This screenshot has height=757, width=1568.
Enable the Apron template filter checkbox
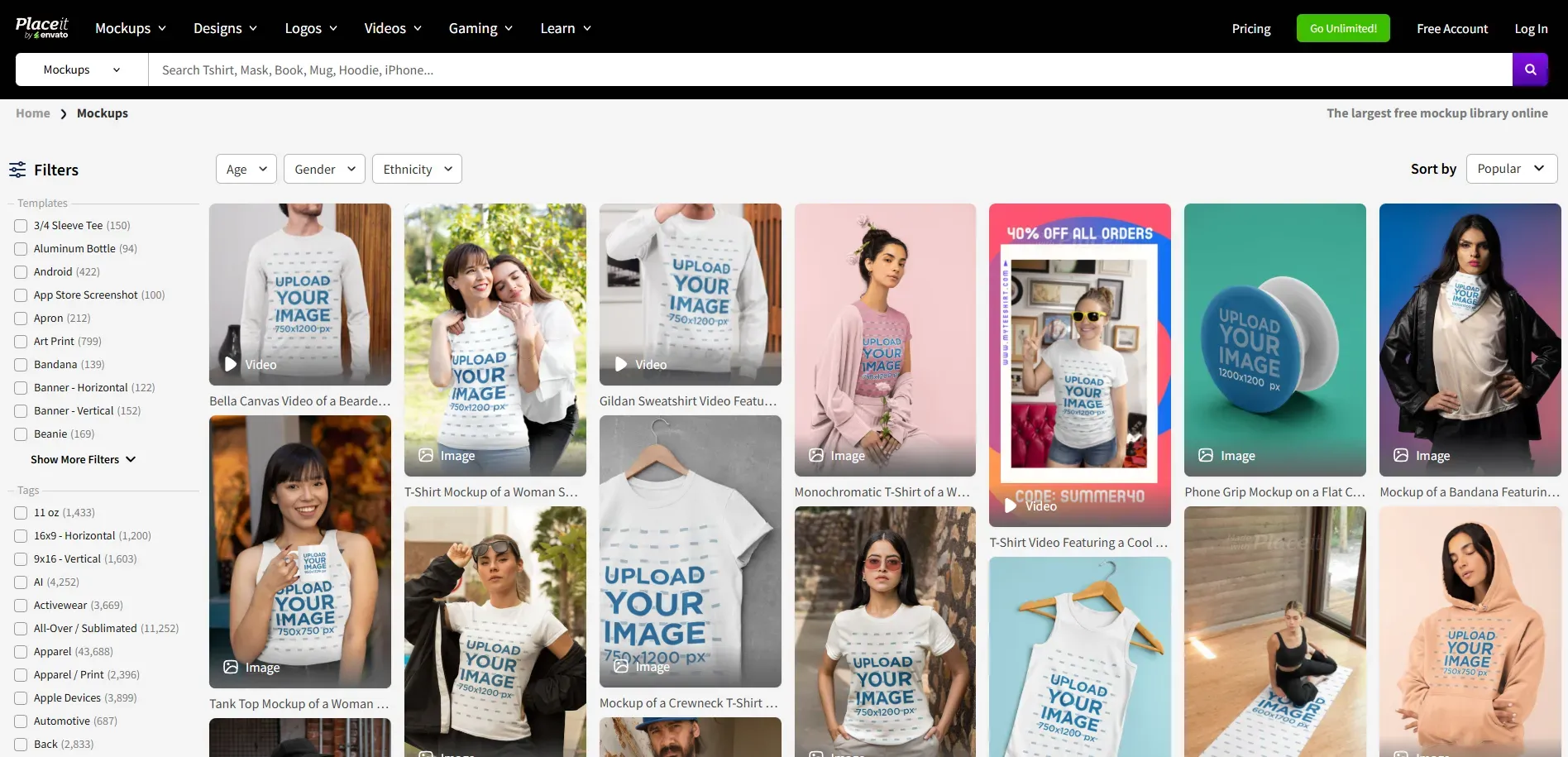coord(20,318)
